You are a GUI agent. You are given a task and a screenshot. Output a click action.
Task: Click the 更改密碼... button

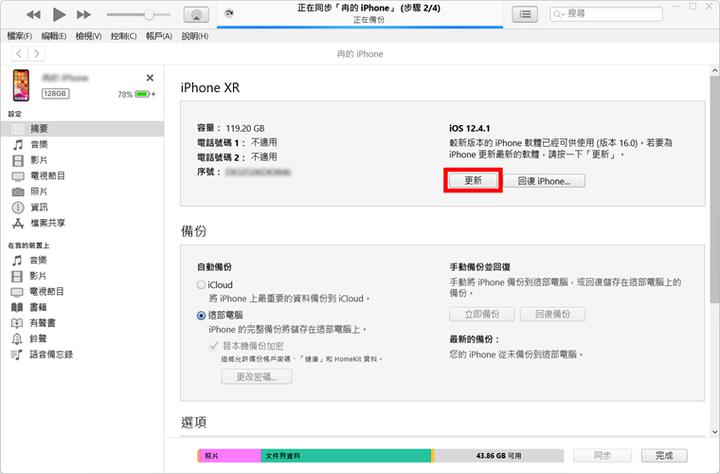pos(256,377)
